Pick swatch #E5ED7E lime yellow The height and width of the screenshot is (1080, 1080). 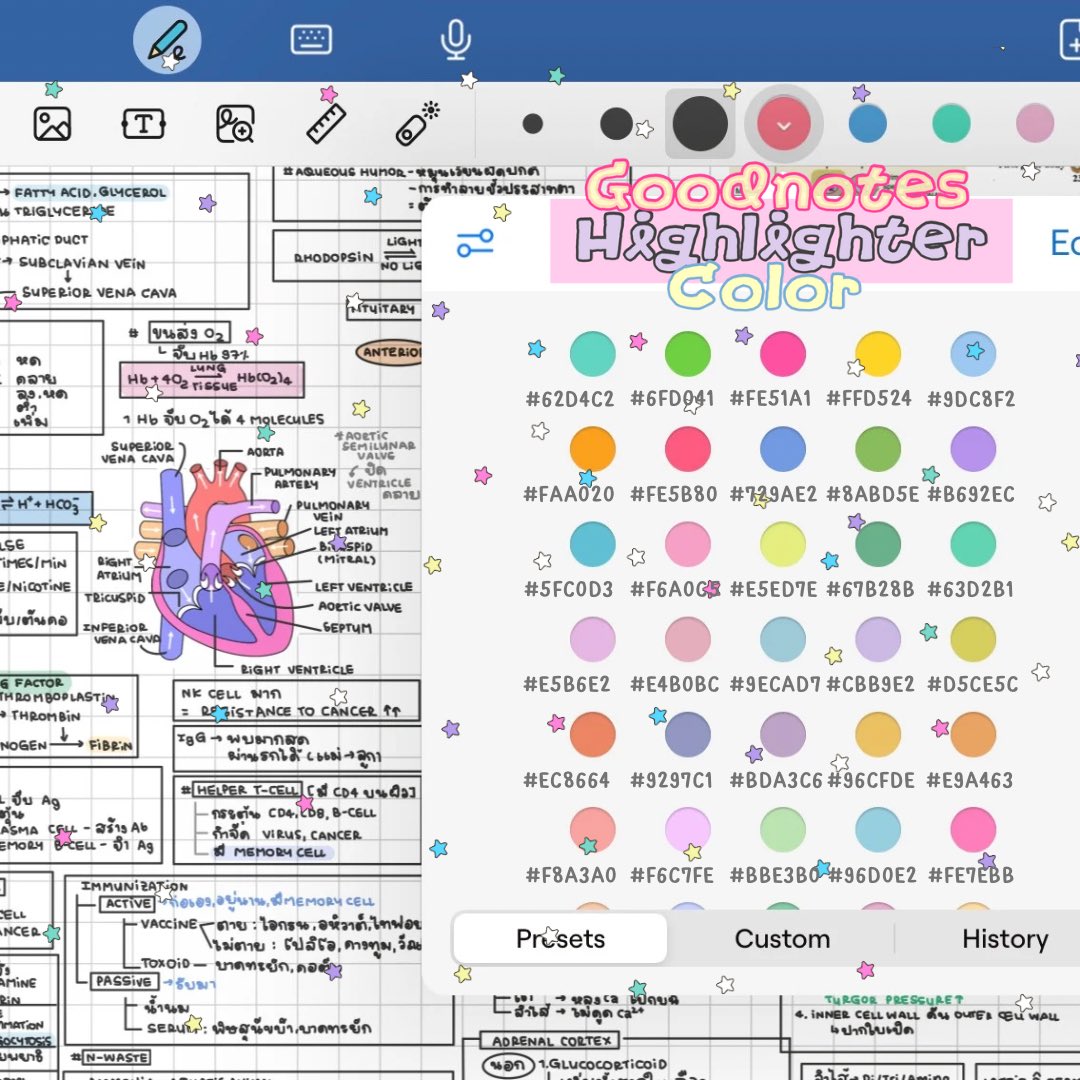(x=782, y=544)
